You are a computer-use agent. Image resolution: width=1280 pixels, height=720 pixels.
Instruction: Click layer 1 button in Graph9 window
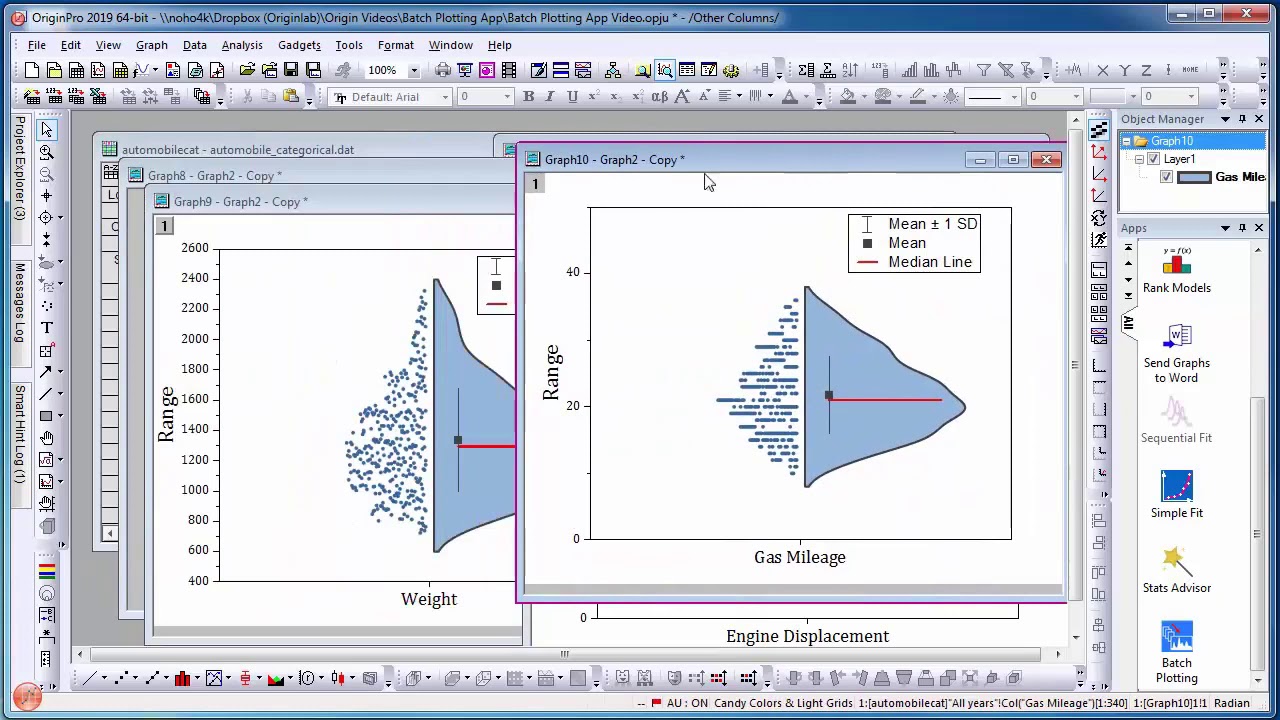(x=164, y=227)
